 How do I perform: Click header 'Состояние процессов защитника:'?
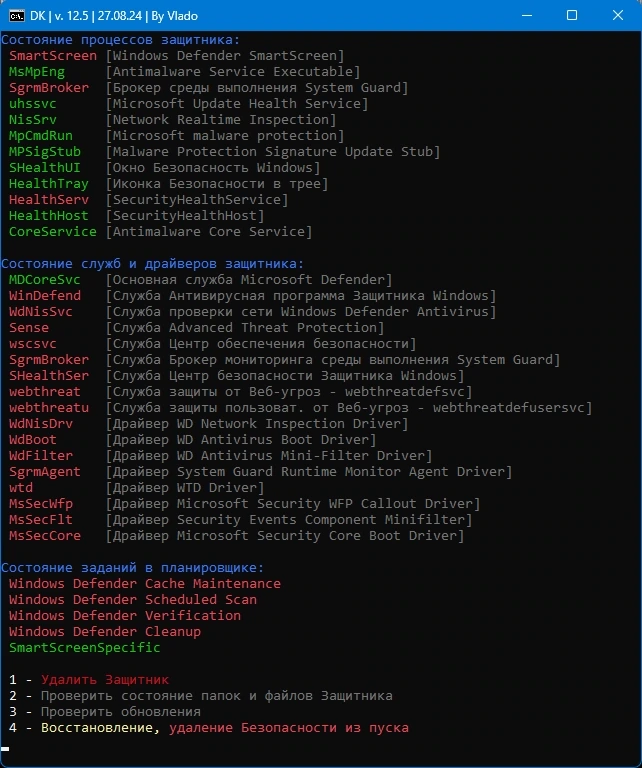click(x=120, y=40)
